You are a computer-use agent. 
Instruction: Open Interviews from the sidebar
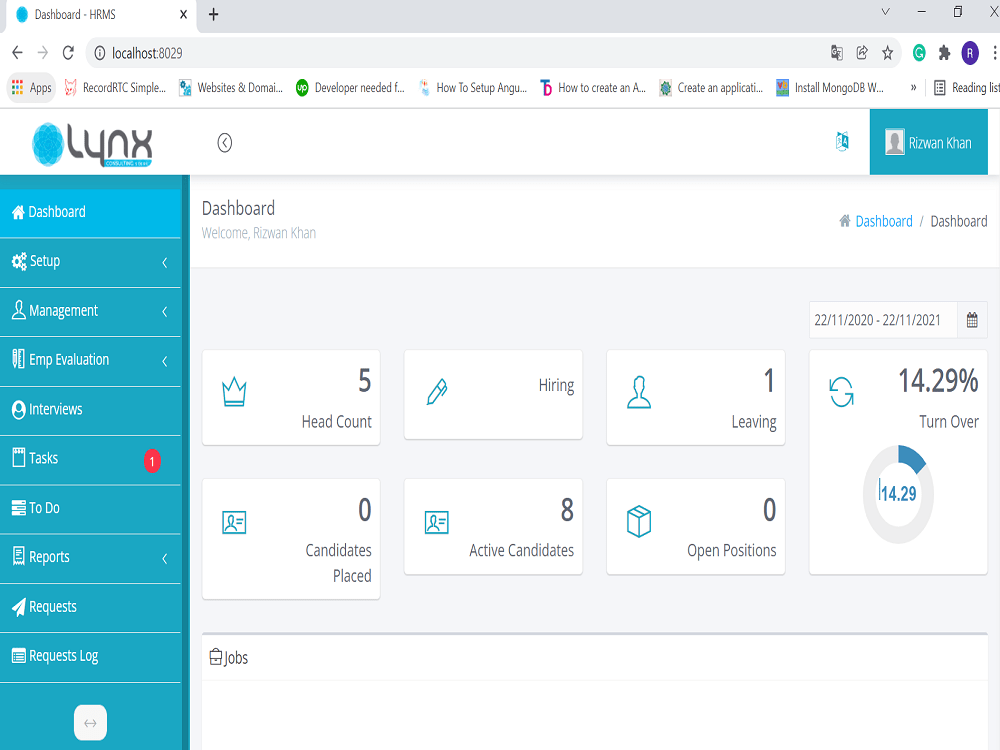(91, 409)
